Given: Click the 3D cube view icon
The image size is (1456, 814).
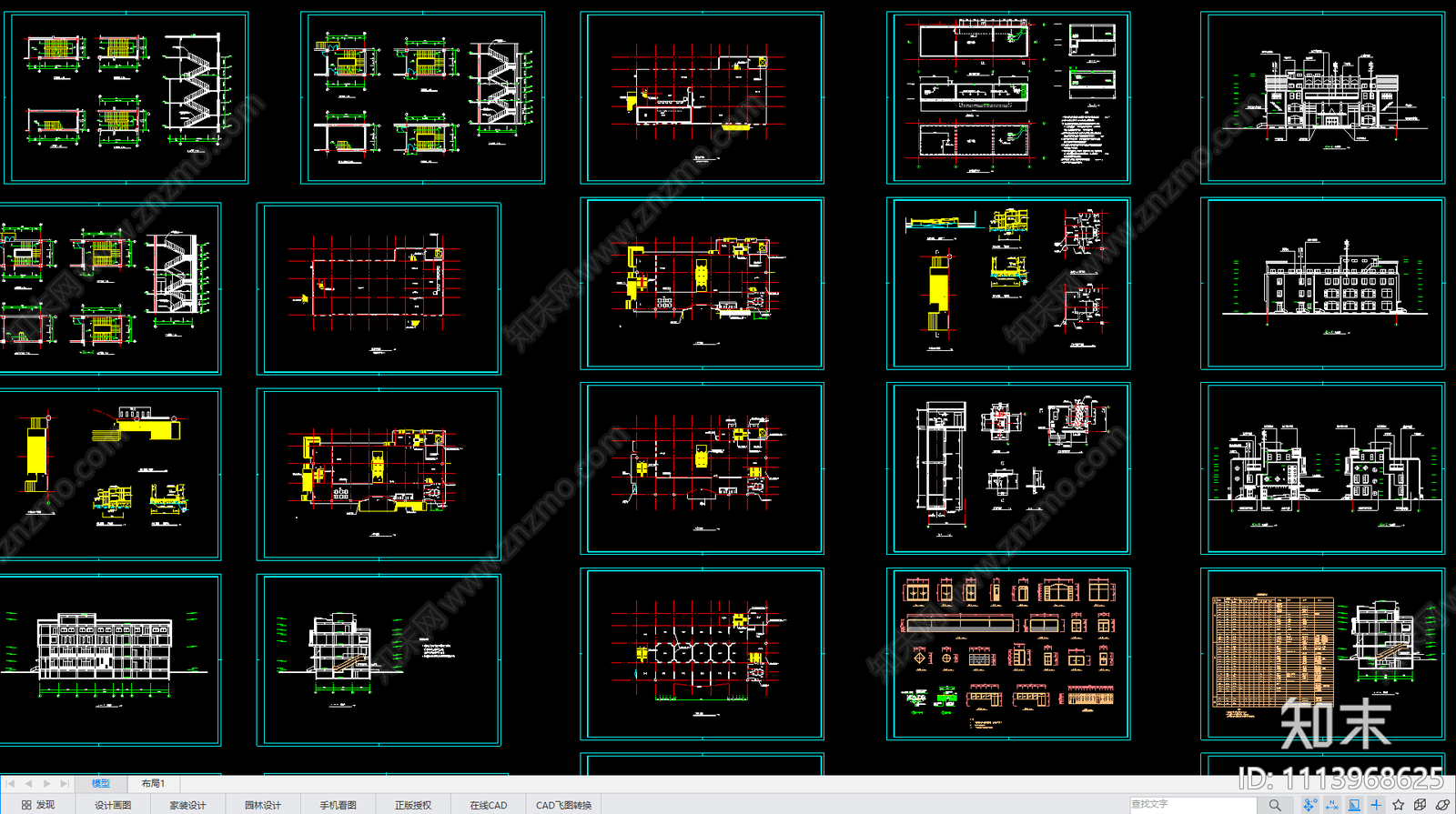Looking at the screenshot, I should point(1420,805).
